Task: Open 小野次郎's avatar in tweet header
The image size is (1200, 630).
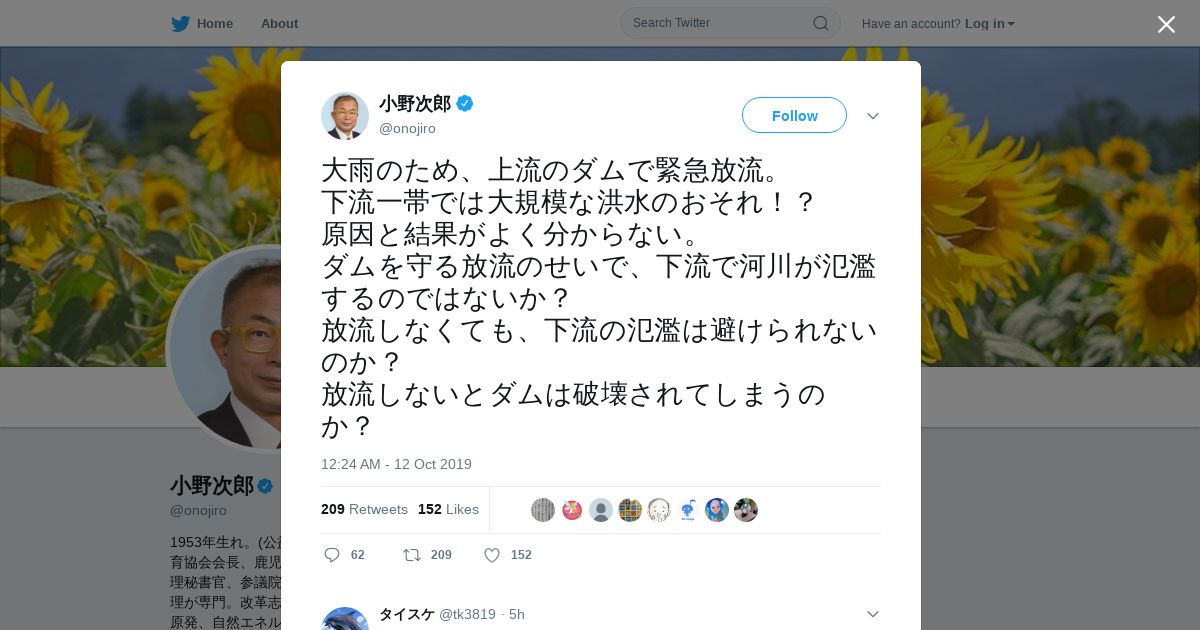Action: click(x=345, y=116)
